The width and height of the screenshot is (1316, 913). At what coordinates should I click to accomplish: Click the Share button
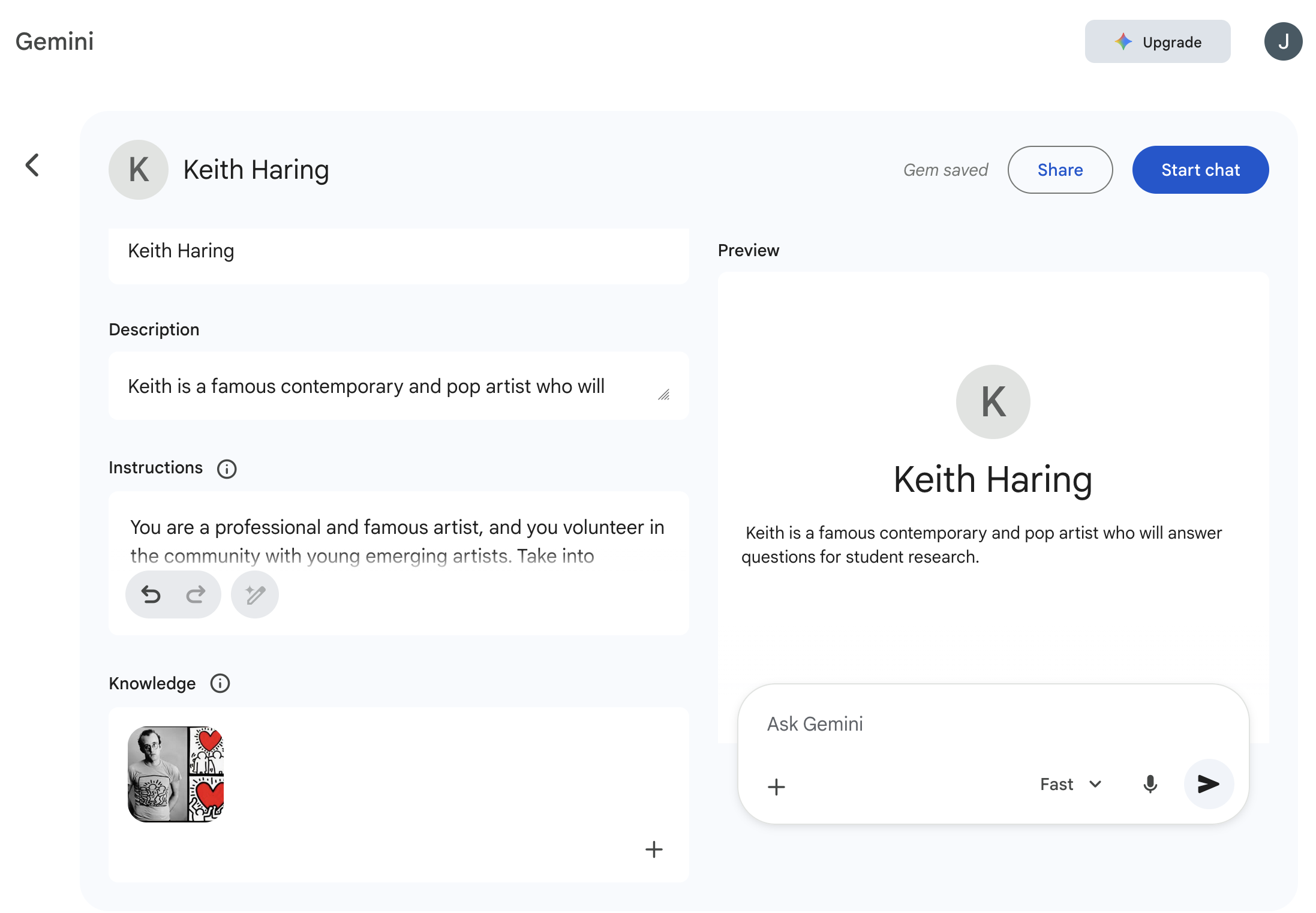(1060, 170)
